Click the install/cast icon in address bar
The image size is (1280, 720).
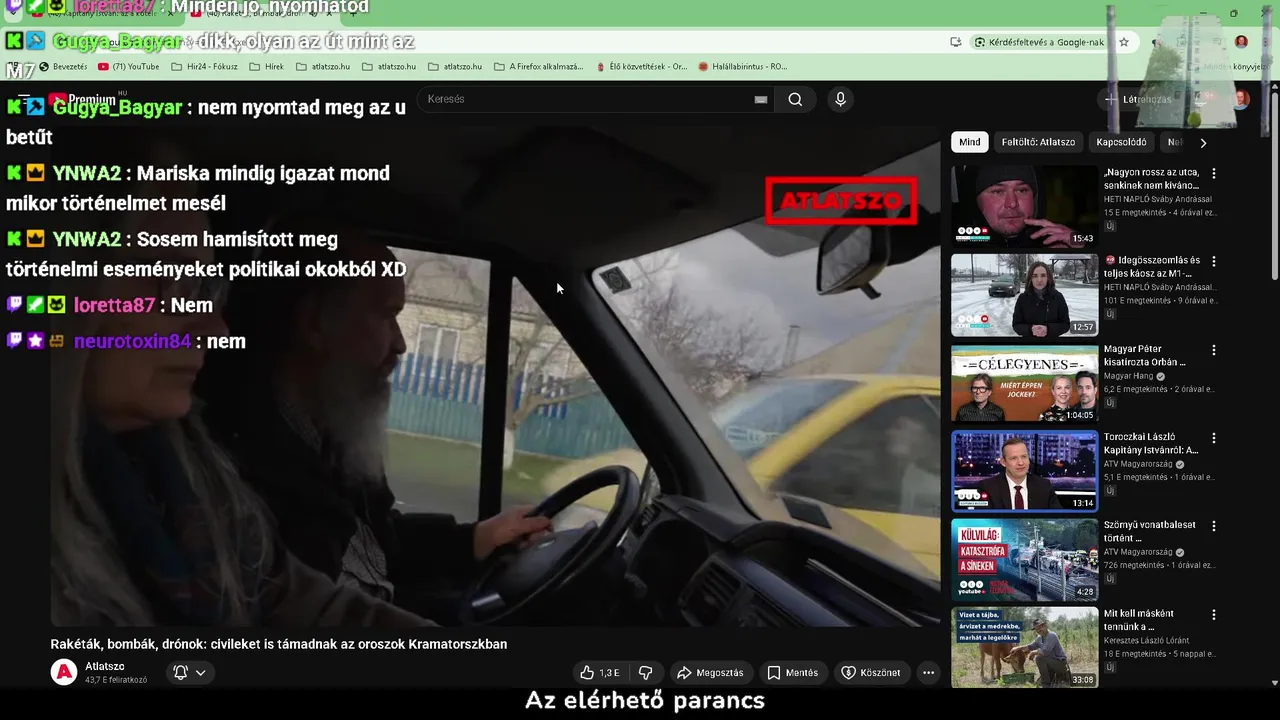(956, 42)
